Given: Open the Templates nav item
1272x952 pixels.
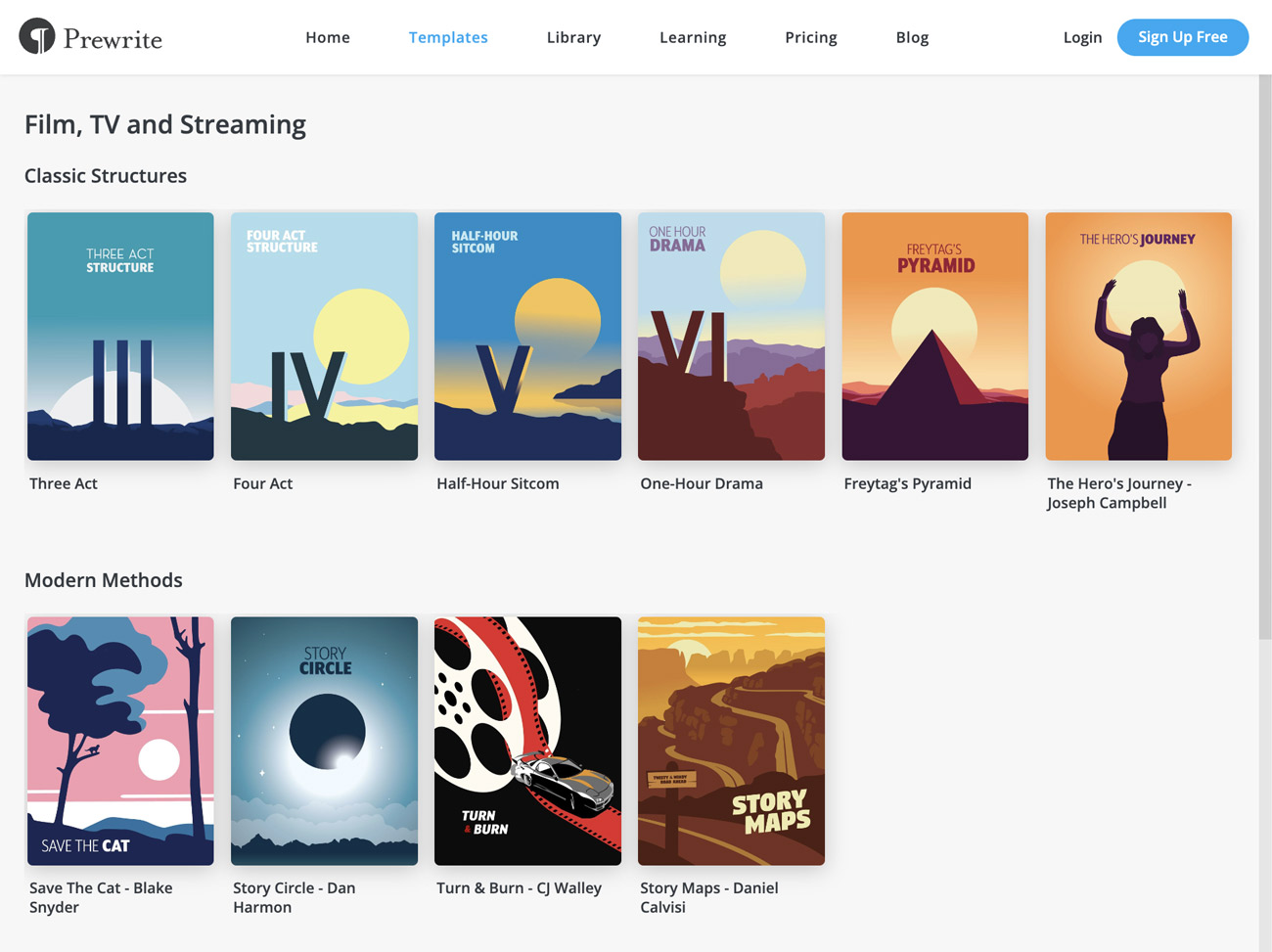Looking at the screenshot, I should coord(448,37).
